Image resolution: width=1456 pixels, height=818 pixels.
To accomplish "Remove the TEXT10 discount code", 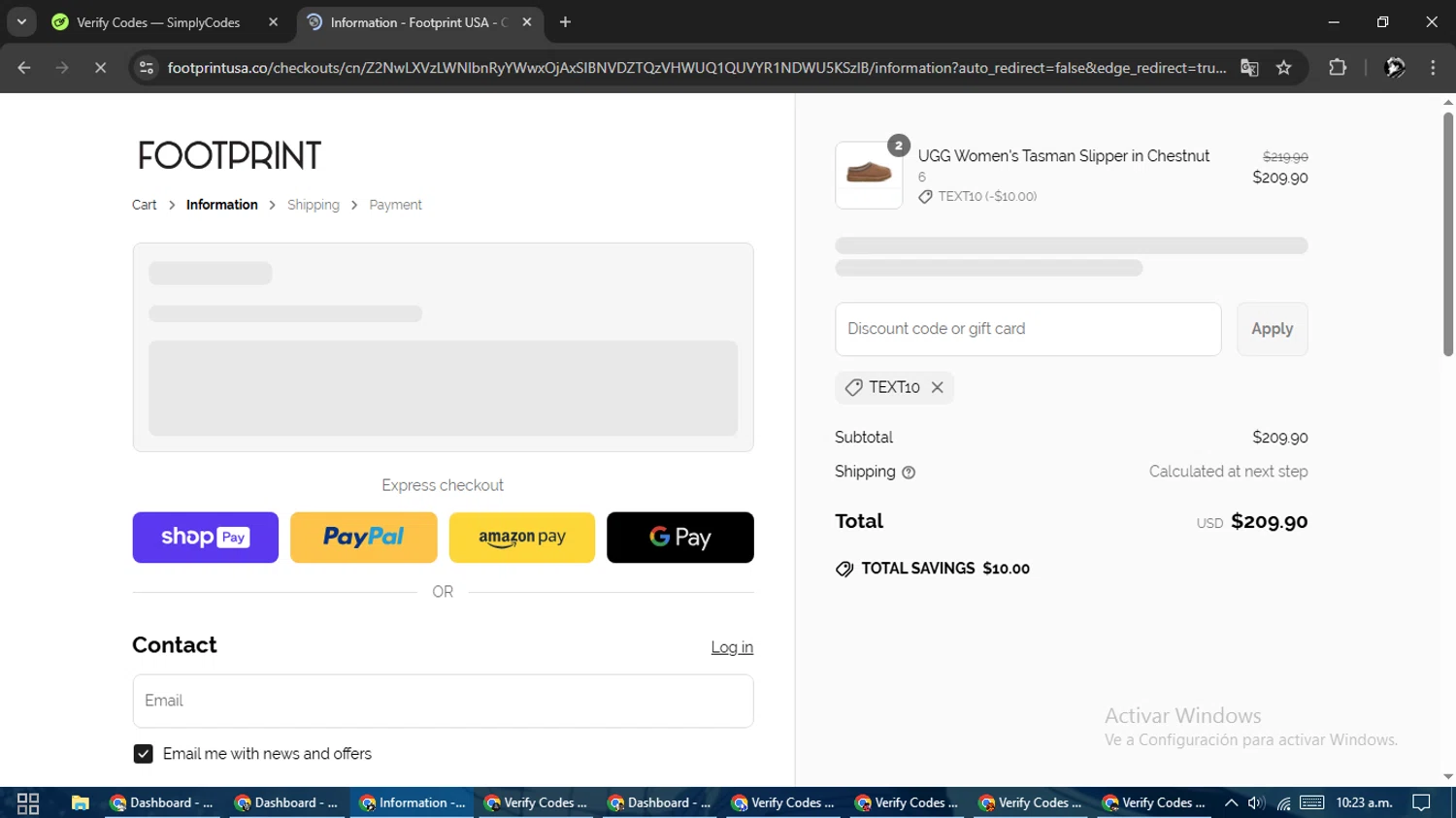I will coord(938,387).
